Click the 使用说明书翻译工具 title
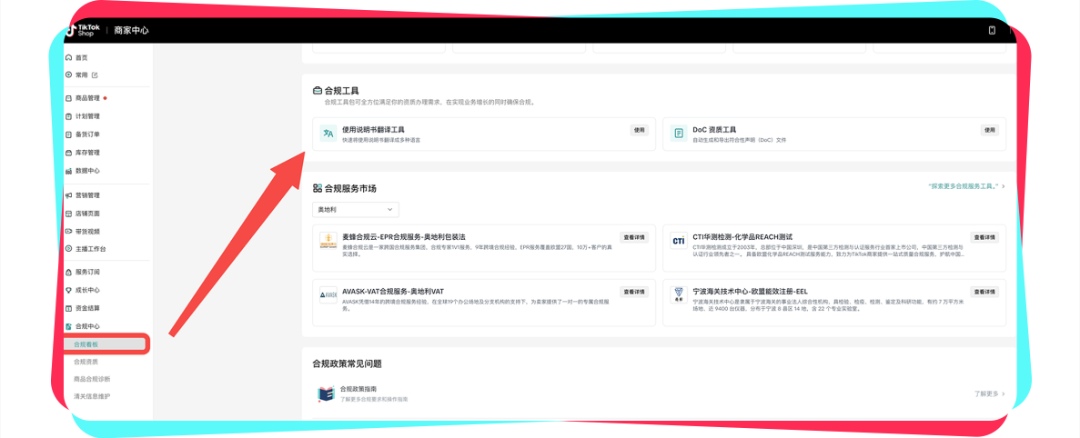 coord(373,129)
